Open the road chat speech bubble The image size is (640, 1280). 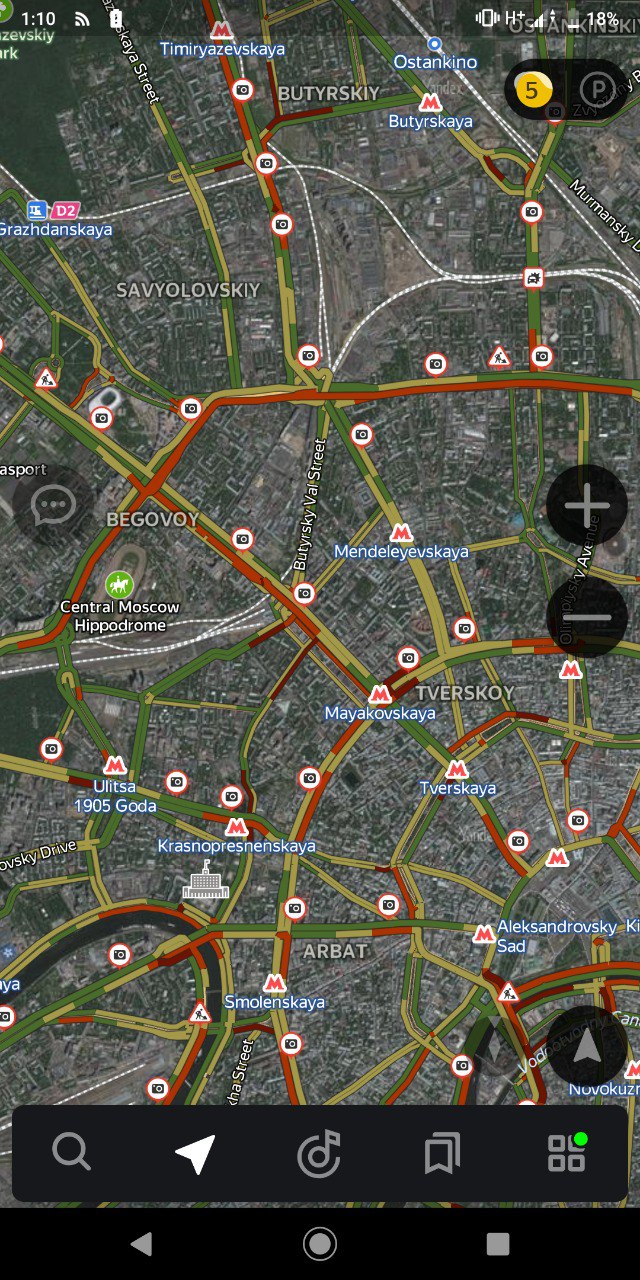coord(53,506)
